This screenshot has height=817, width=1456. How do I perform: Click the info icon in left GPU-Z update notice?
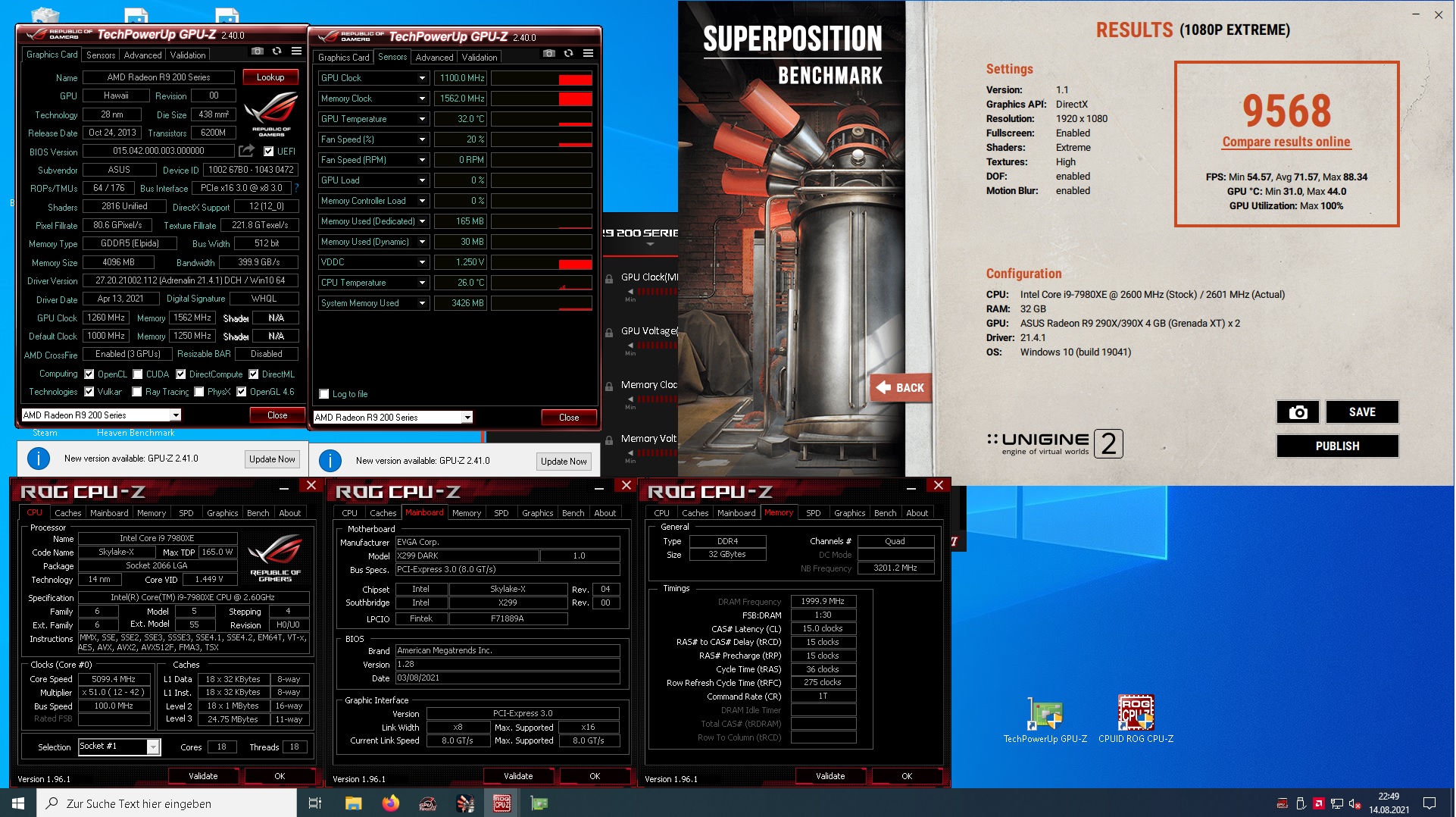click(39, 459)
